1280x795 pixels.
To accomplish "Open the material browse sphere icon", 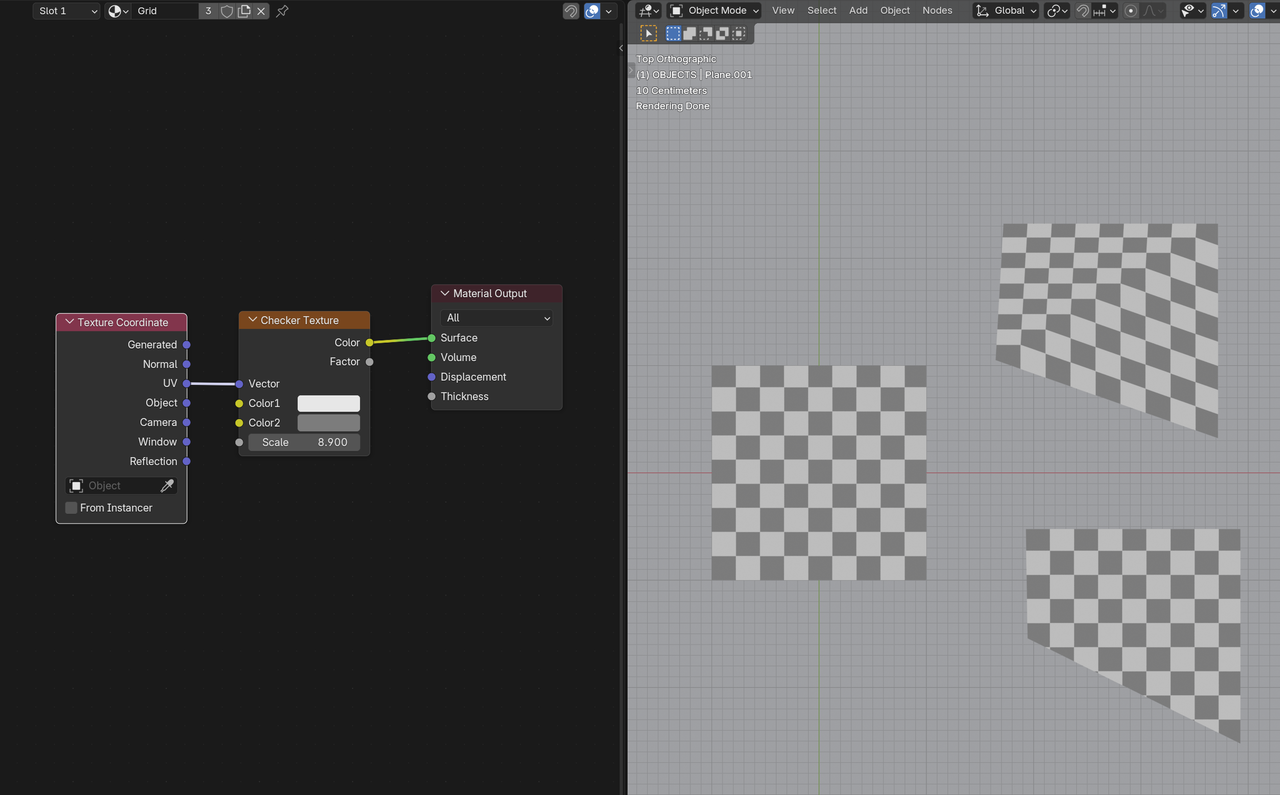I will point(118,11).
